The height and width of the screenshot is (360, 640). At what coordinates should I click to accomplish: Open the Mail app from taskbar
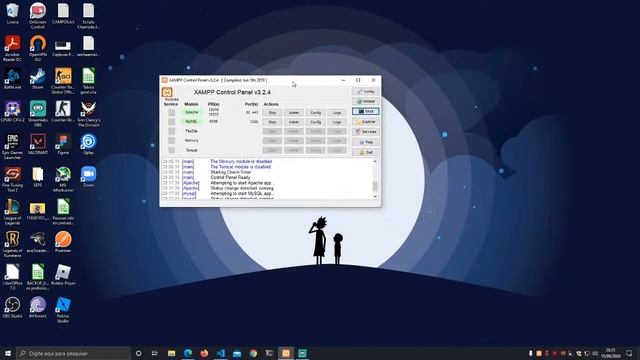click(x=237, y=353)
